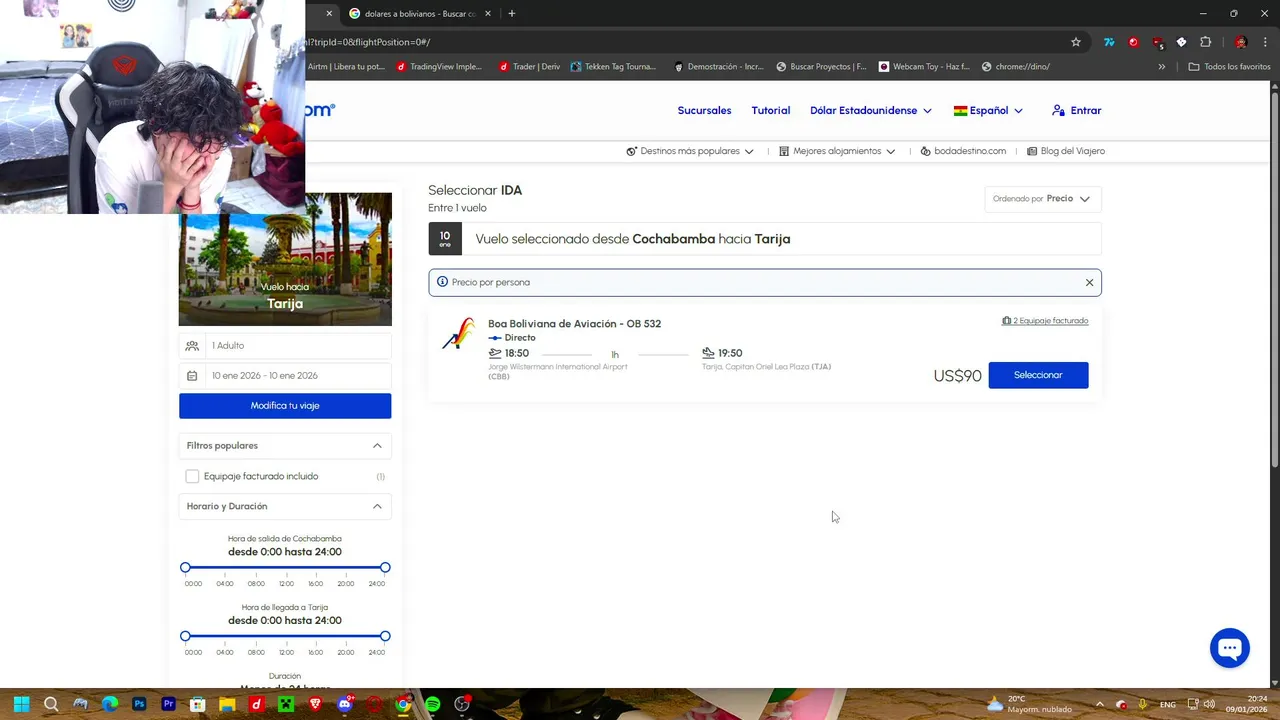Click the '1 Adulto' passengers field

(285, 346)
